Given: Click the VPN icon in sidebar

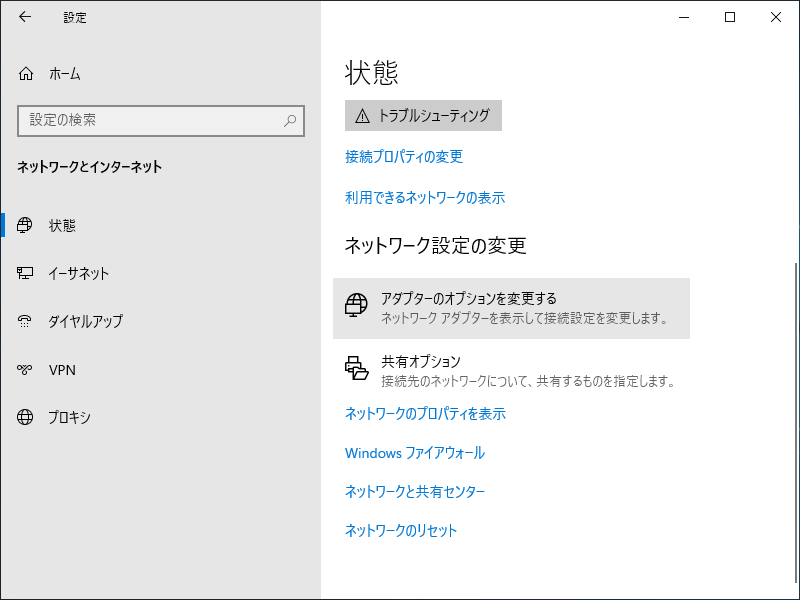Looking at the screenshot, I should click(24, 369).
